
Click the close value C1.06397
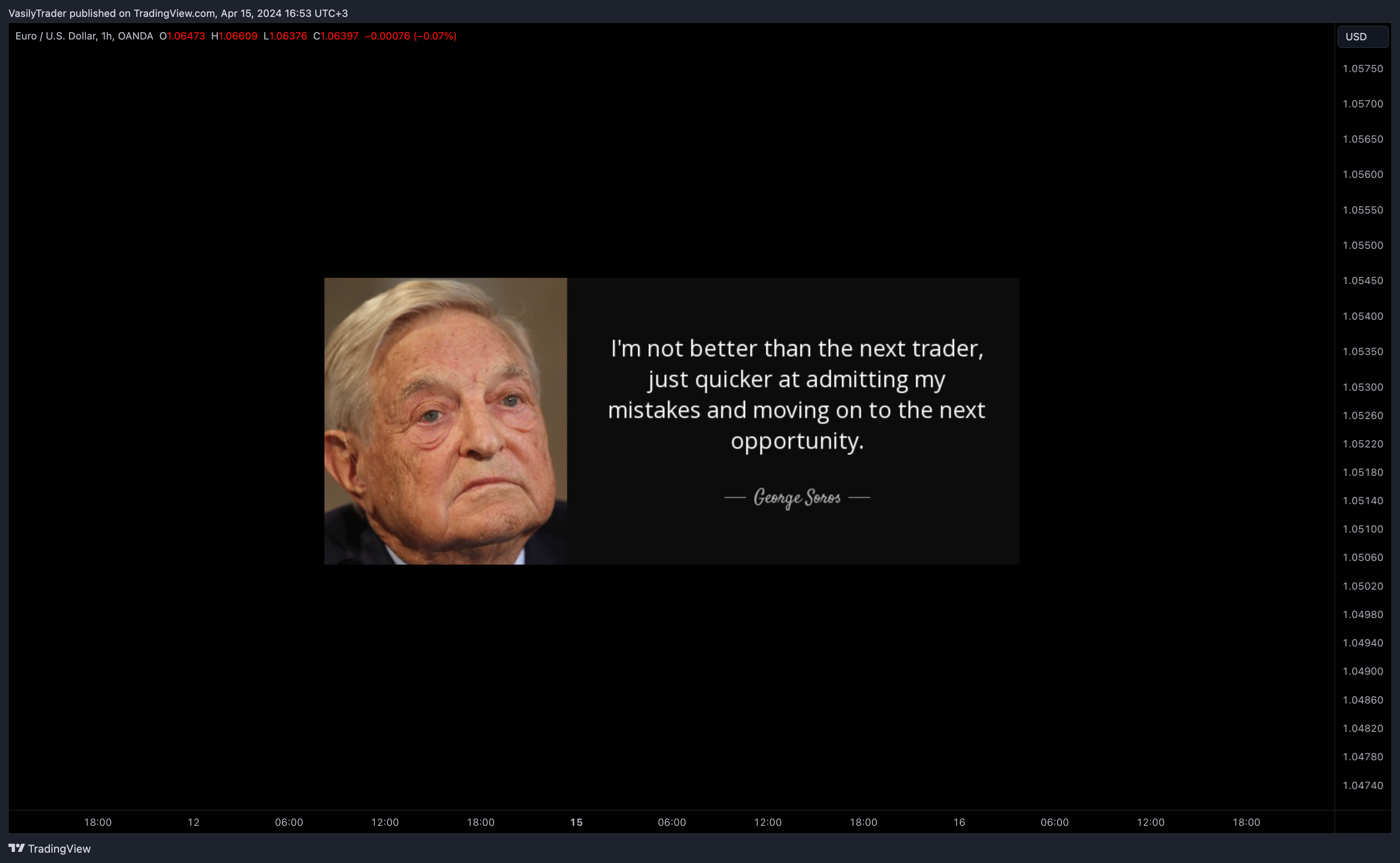point(336,36)
